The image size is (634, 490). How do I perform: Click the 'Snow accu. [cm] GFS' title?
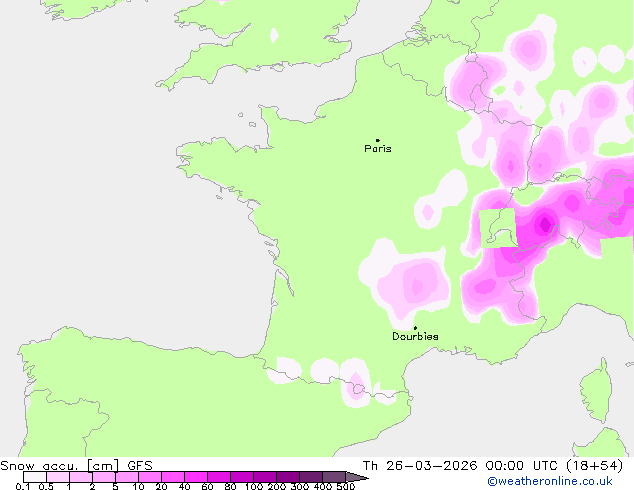pos(76,466)
